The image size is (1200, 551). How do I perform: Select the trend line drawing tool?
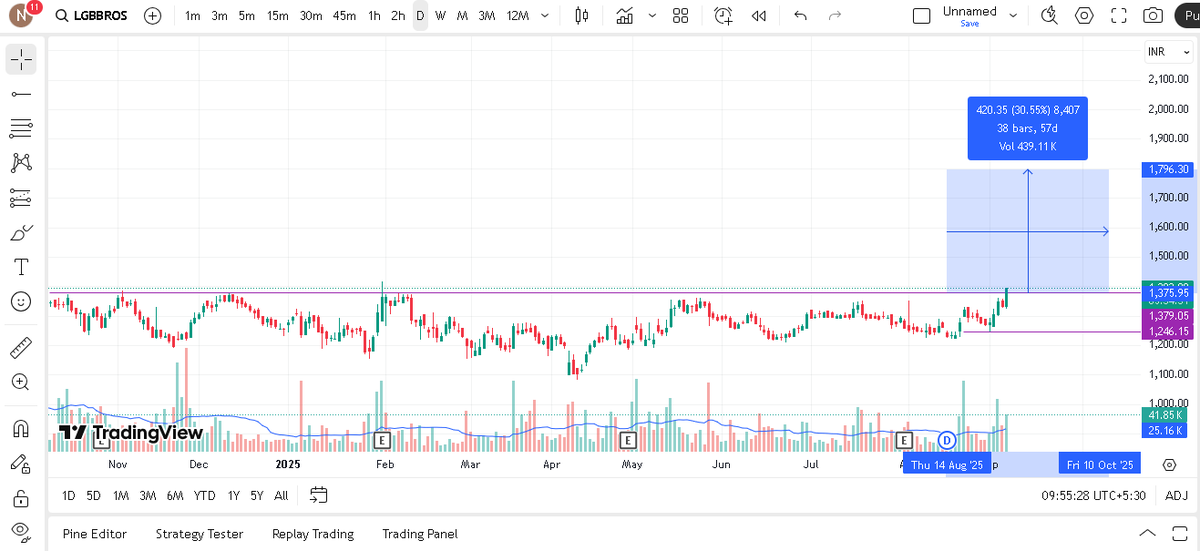(x=21, y=94)
